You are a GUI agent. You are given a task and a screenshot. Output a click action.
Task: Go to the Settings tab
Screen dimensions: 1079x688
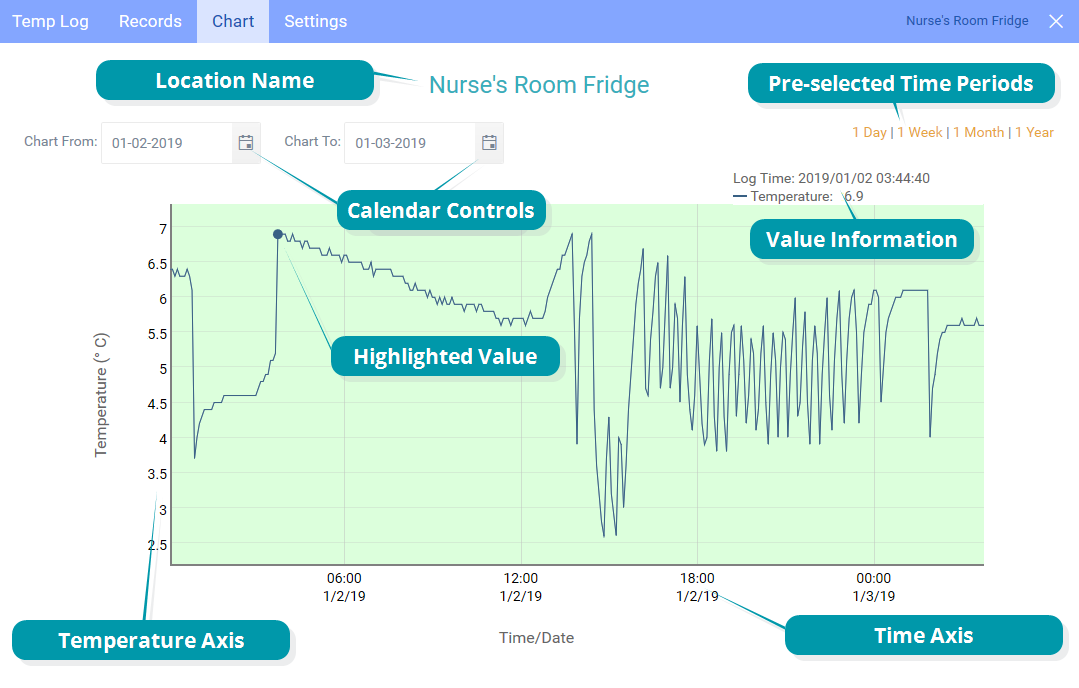(x=316, y=21)
